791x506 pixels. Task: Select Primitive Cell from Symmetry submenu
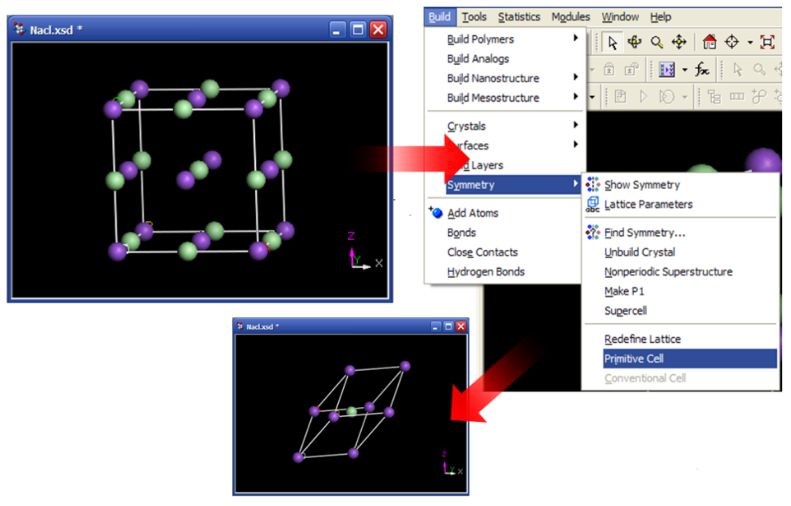click(633, 358)
